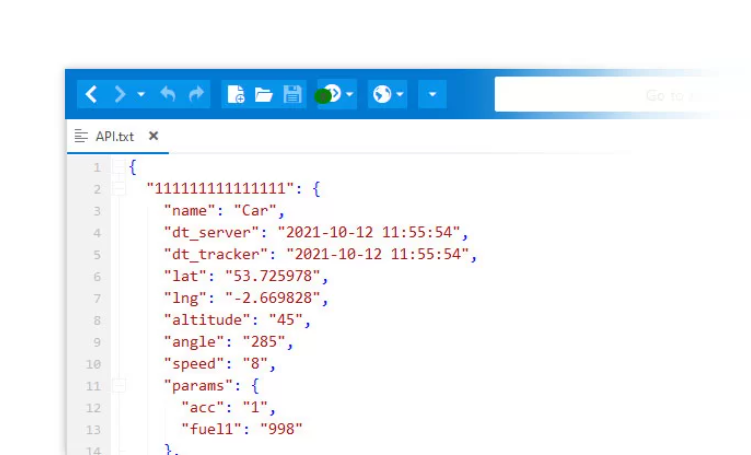751x455 pixels.
Task: Click the "-2.669828" longitude value
Action: pos(273,298)
